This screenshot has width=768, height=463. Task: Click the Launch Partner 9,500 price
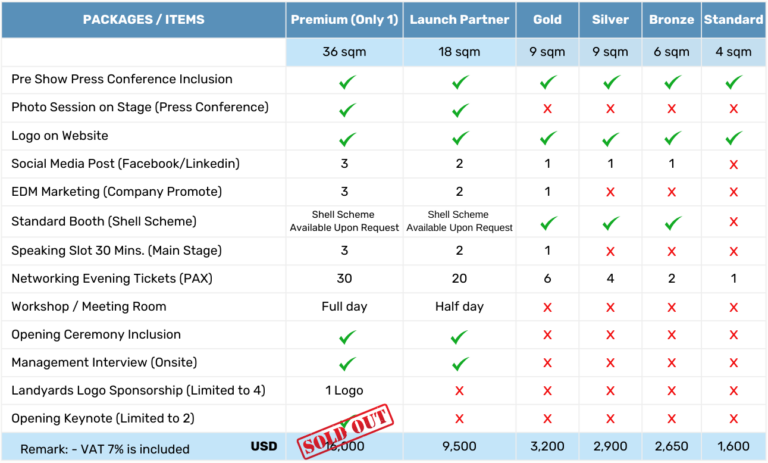[460, 448]
